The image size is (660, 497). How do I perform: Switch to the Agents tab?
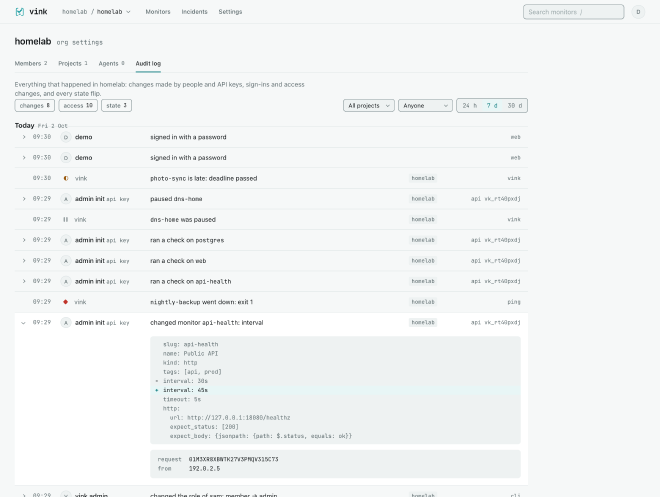112,64
